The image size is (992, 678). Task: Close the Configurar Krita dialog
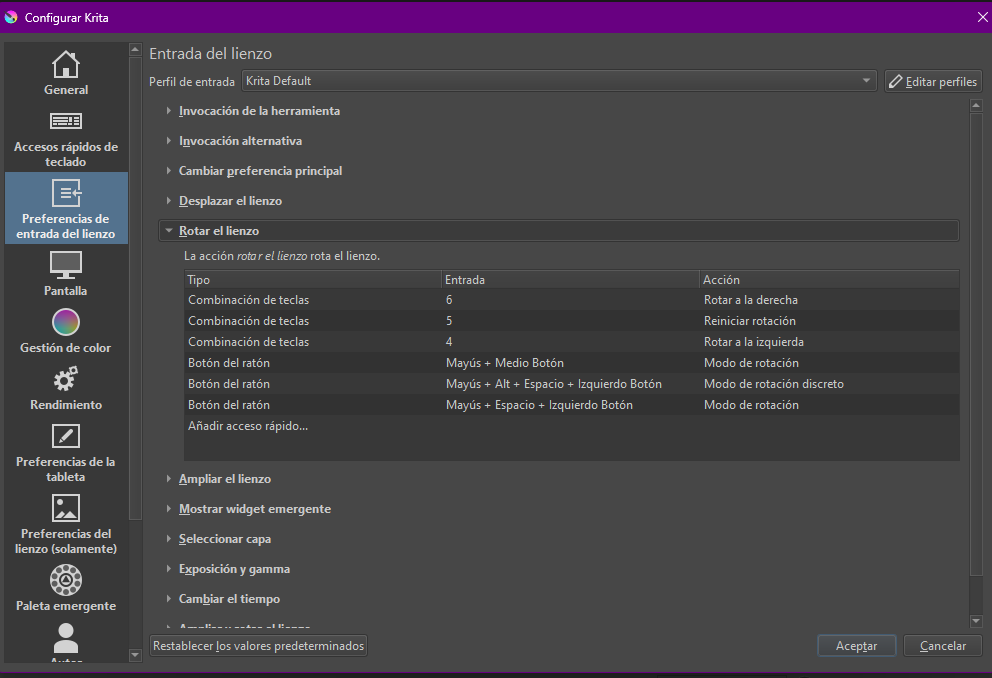tap(983, 17)
